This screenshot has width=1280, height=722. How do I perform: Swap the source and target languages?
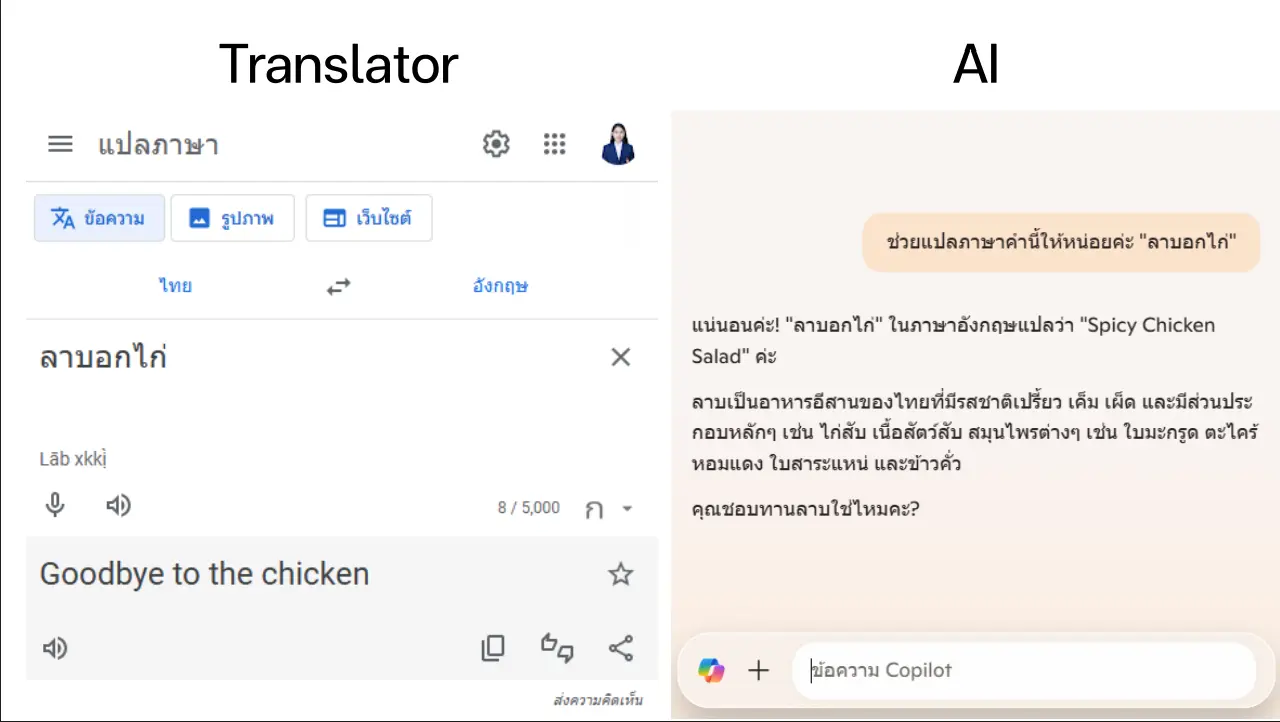pyautogui.click(x=339, y=287)
